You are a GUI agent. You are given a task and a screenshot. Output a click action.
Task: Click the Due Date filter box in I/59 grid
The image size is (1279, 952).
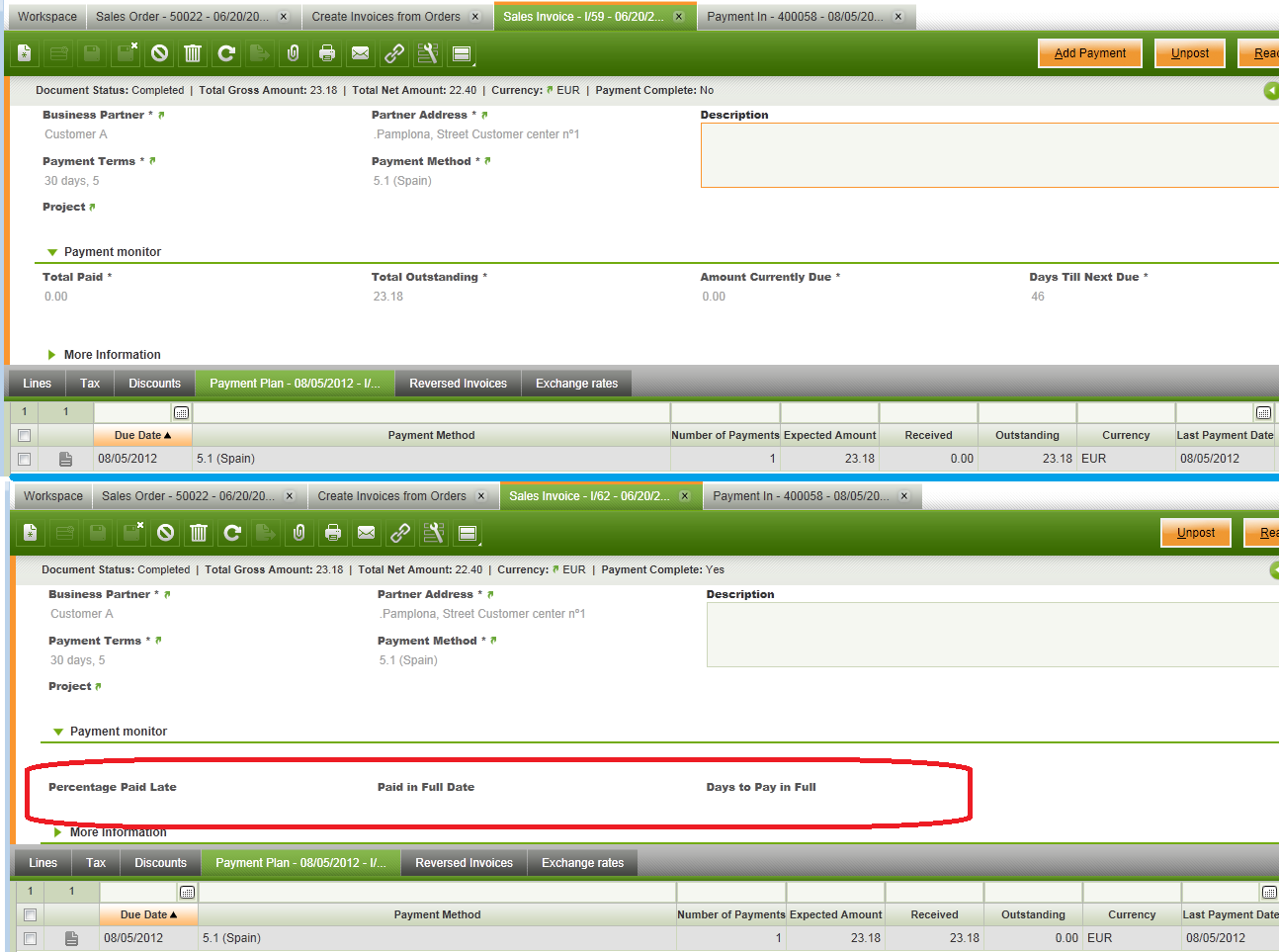(132, 412)
